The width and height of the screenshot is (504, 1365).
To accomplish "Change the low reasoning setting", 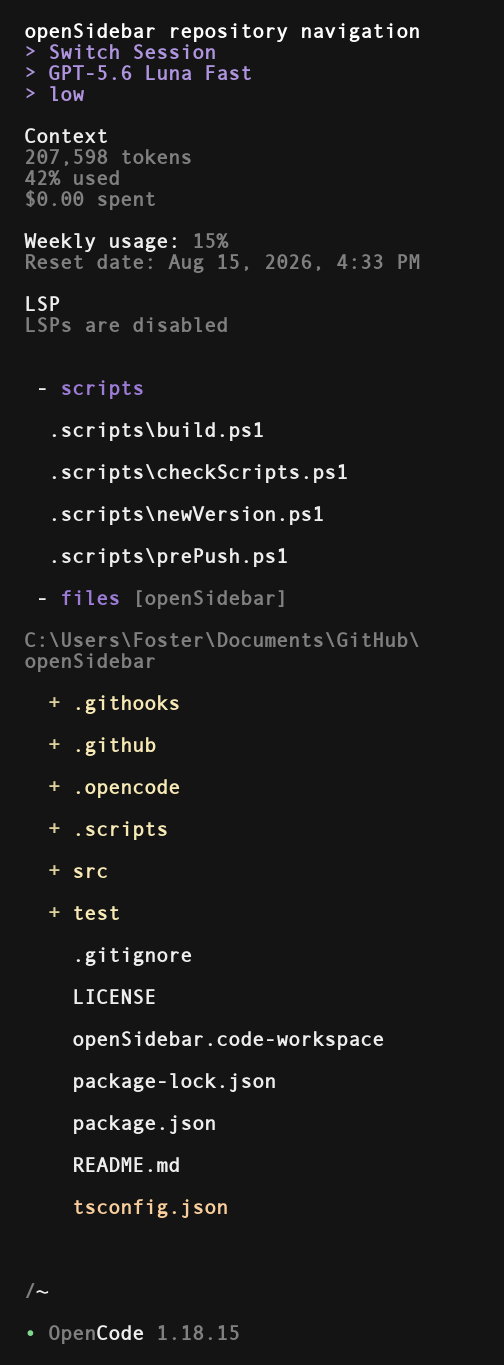I will point(55,94).
